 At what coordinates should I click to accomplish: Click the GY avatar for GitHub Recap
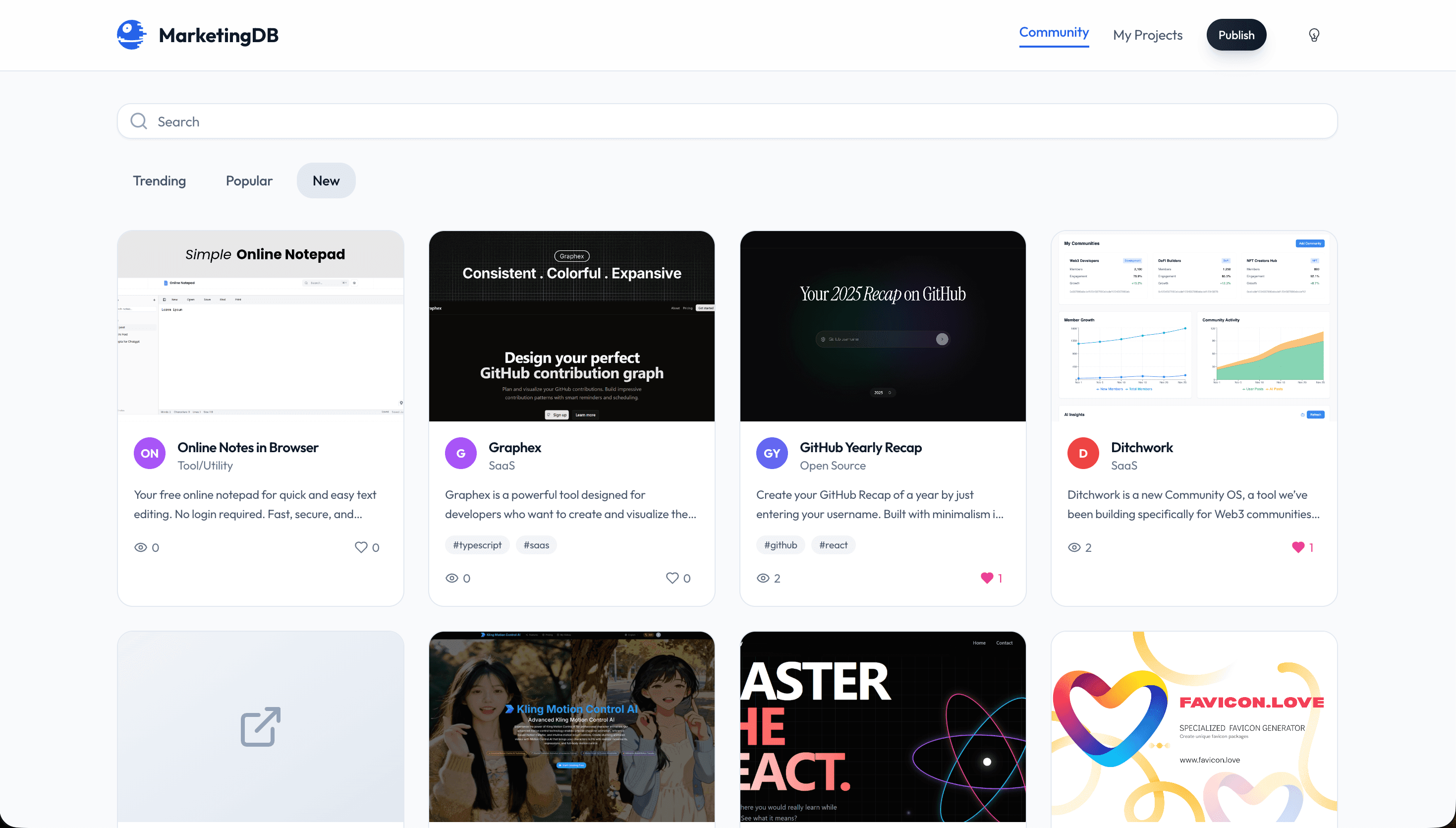pos(771,453)
